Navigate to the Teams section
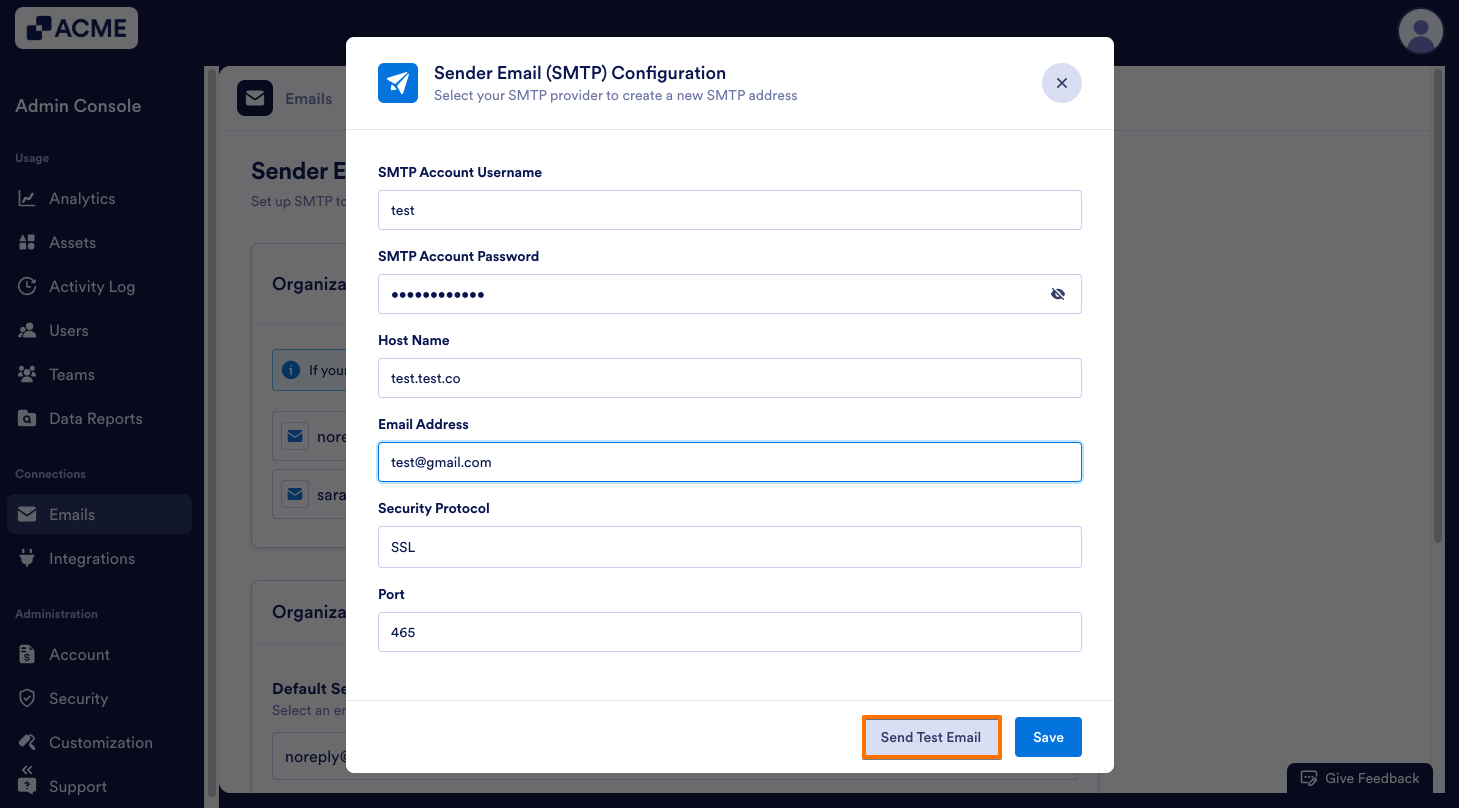 pyautogui.click(x=70, y=374)
